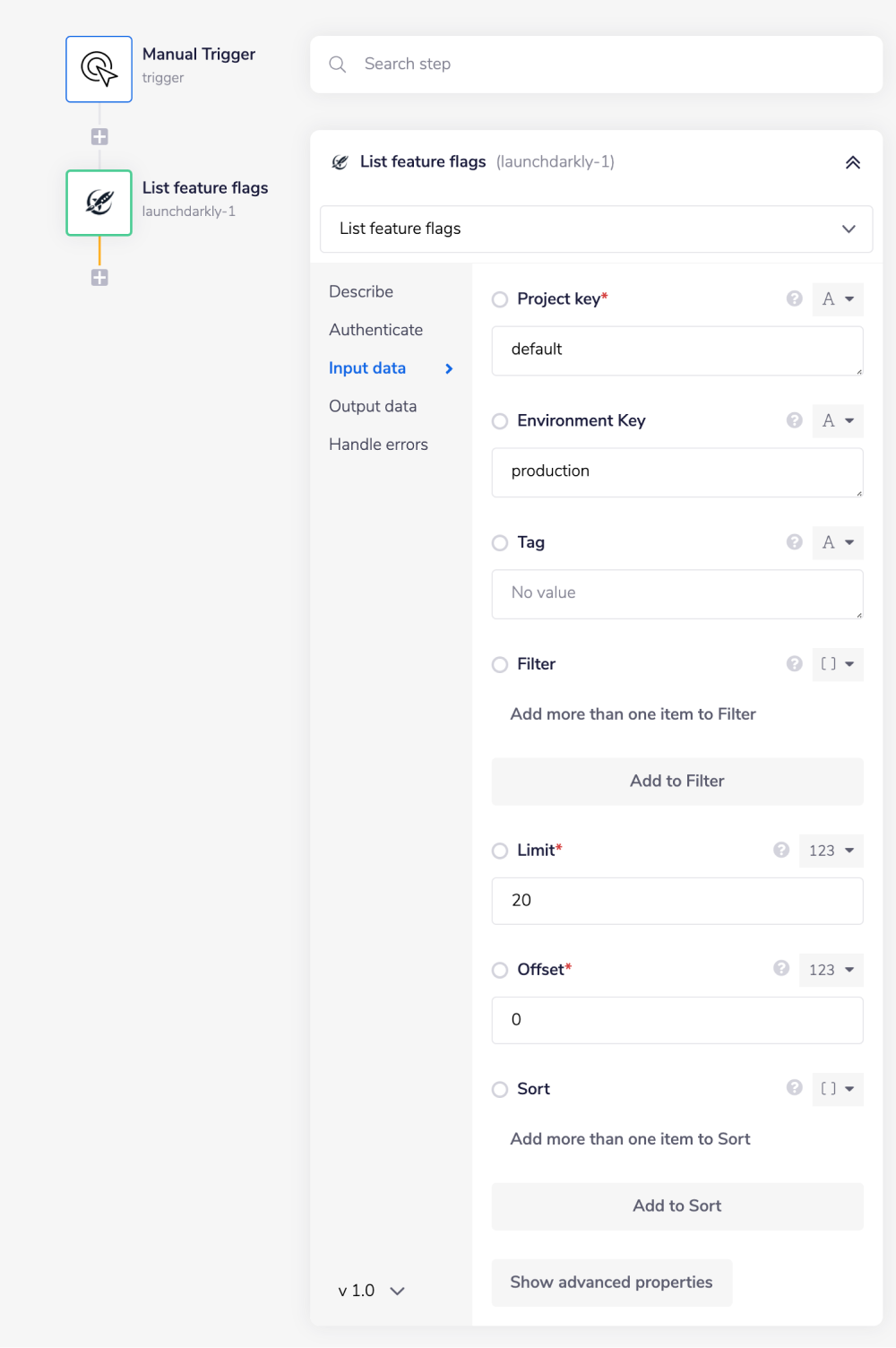The width and height of the screenshot is (896, 1348).
Task: Open the help tooltip for Sort
Action: coord(794,1088)
